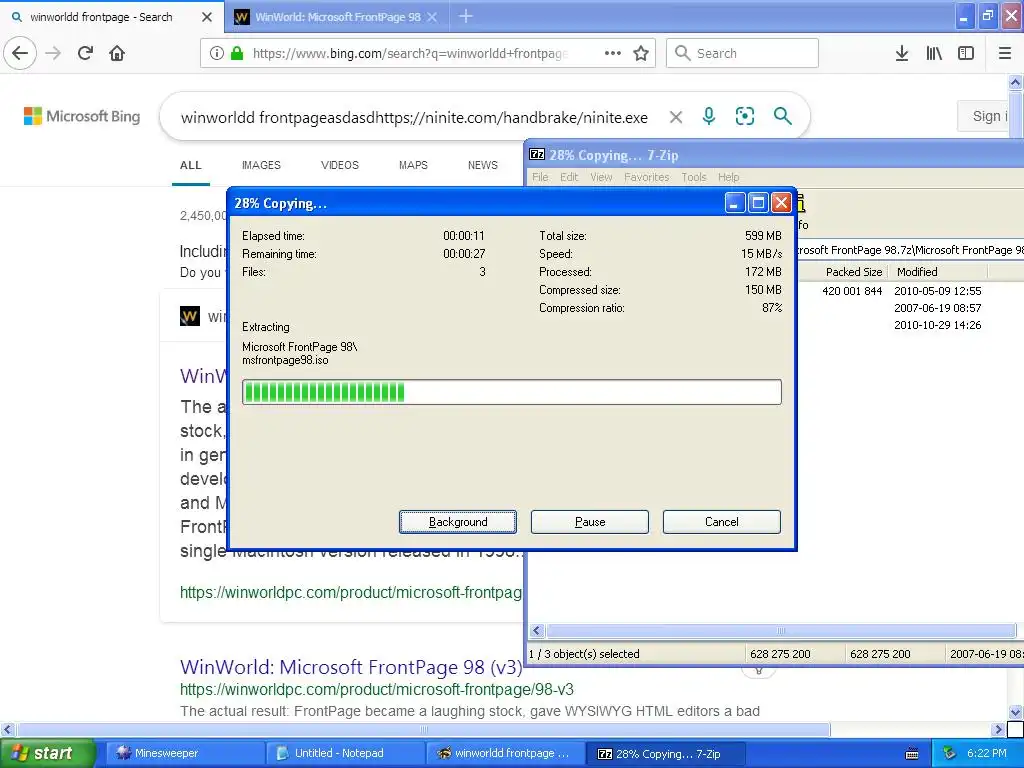Cancel the 7-Zip copying operation

[x=722, y=522]
